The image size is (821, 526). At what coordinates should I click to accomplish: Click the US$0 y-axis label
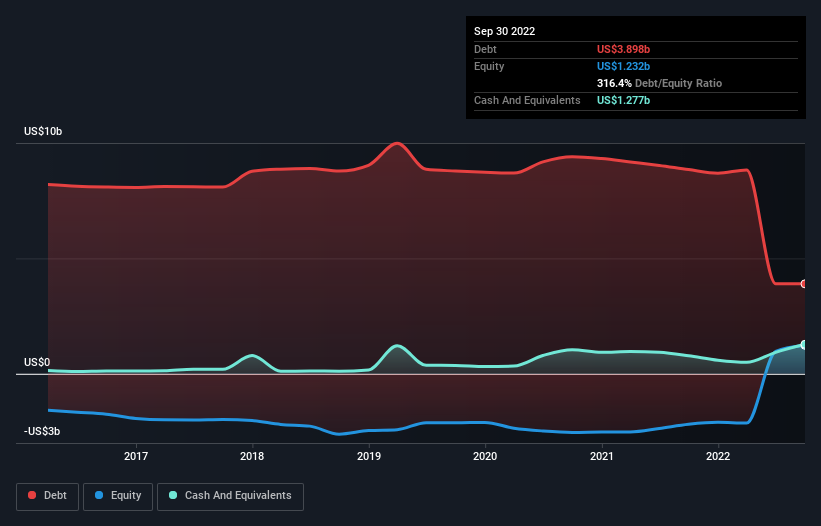click(x=37, y=362)
